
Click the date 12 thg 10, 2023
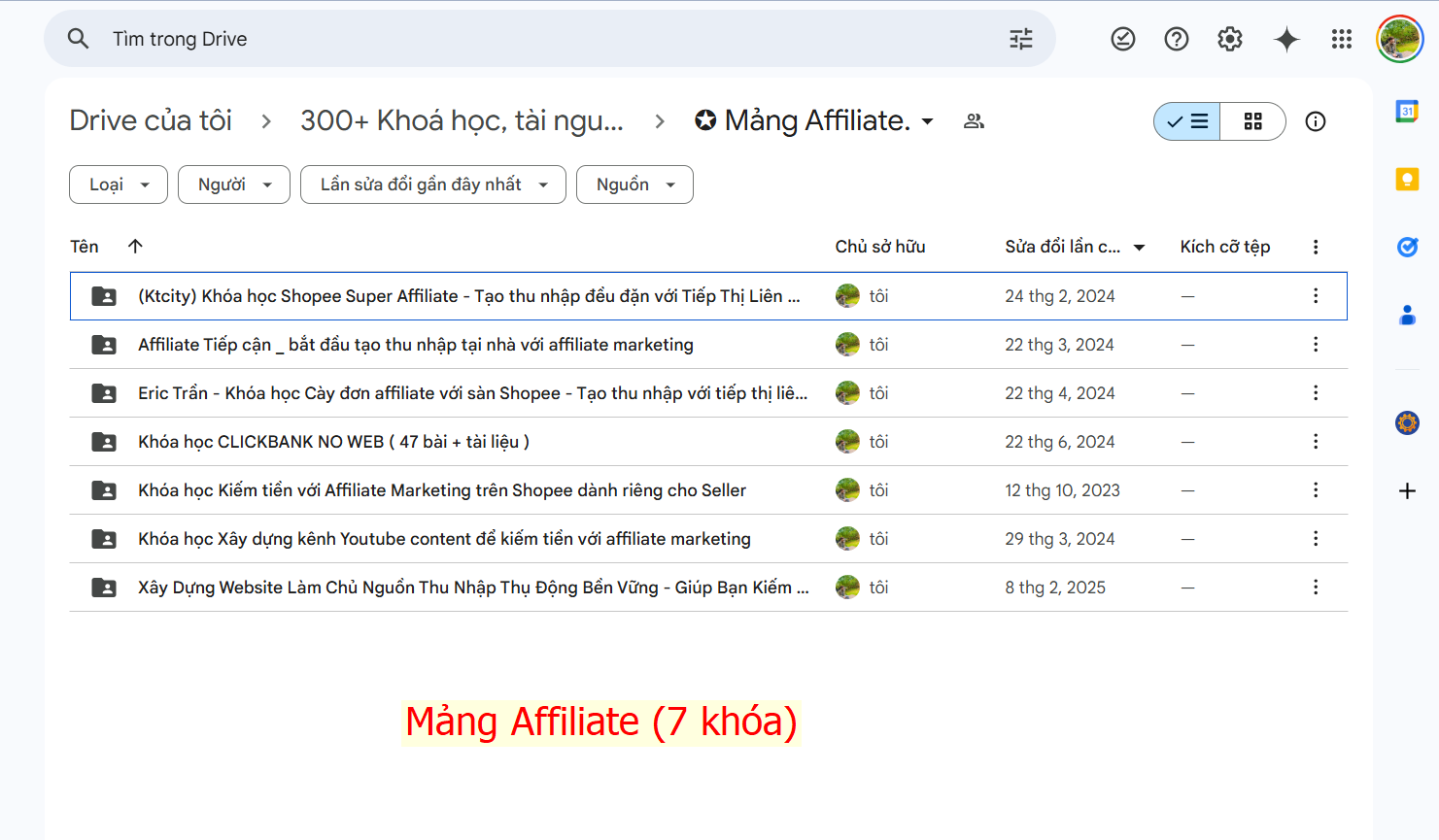pos(1062,490)
